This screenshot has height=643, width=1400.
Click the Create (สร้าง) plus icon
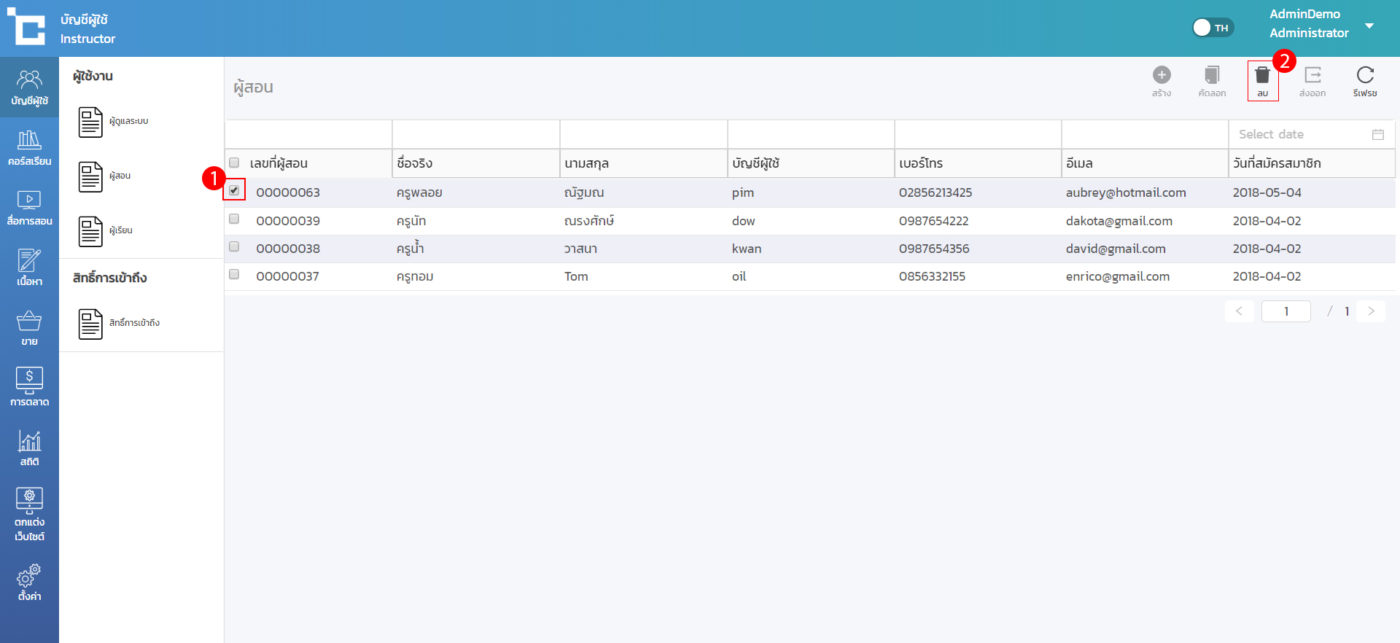(x=1161, y=76)
